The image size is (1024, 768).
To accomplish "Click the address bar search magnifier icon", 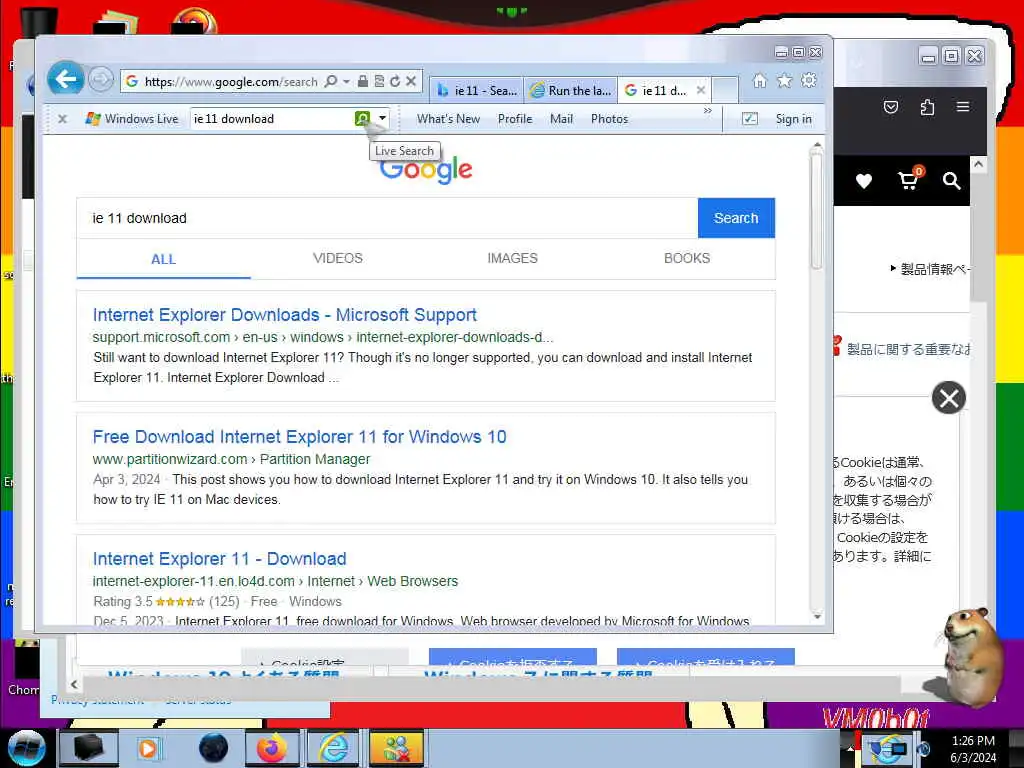I will point(331,81).
